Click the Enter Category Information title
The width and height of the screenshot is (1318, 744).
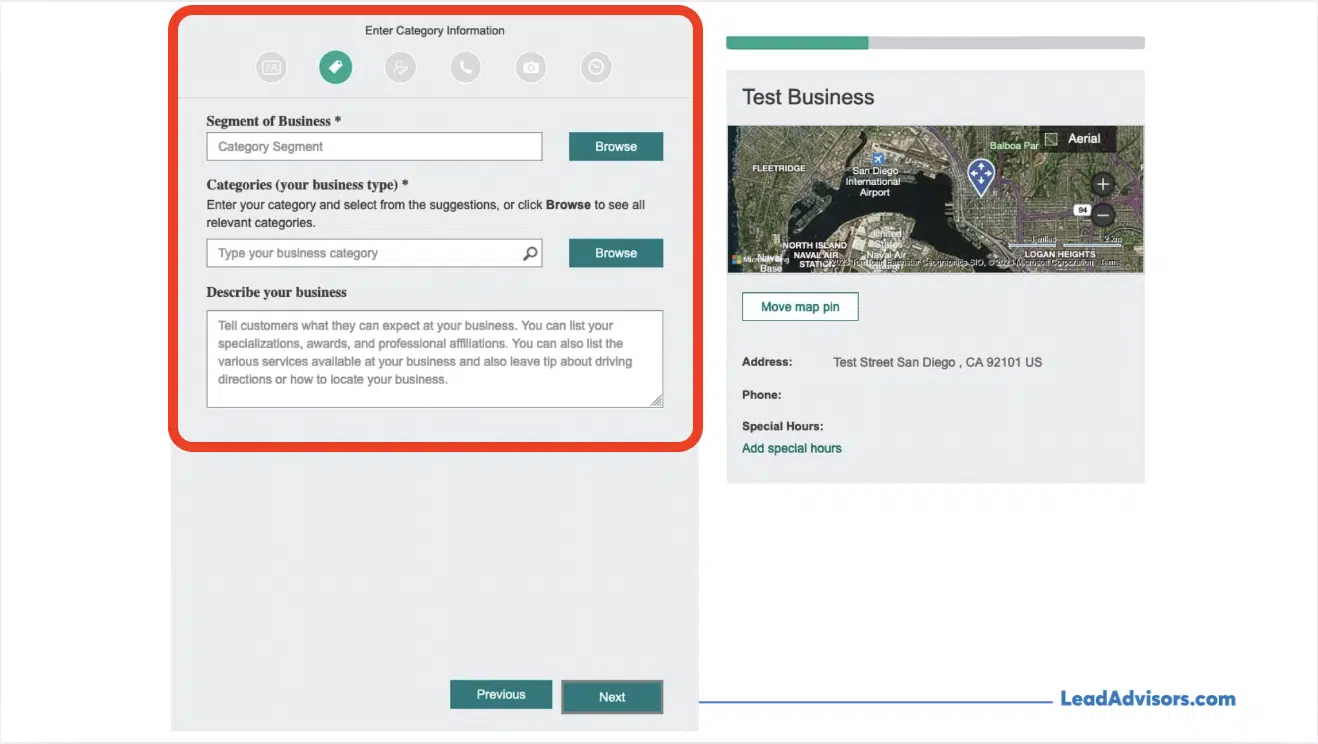[435, 31]
